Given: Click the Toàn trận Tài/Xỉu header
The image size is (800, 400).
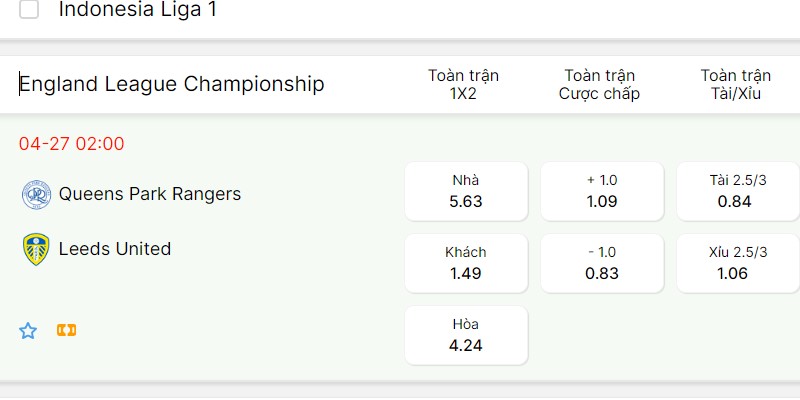Looking at the screenshot, I should pos(736,84).
